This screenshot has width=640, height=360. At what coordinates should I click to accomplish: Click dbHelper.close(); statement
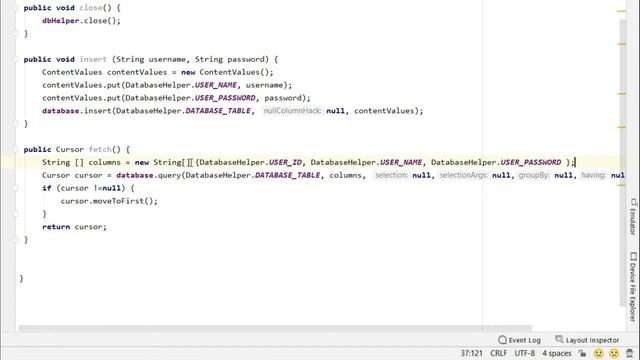click(81, 21)
